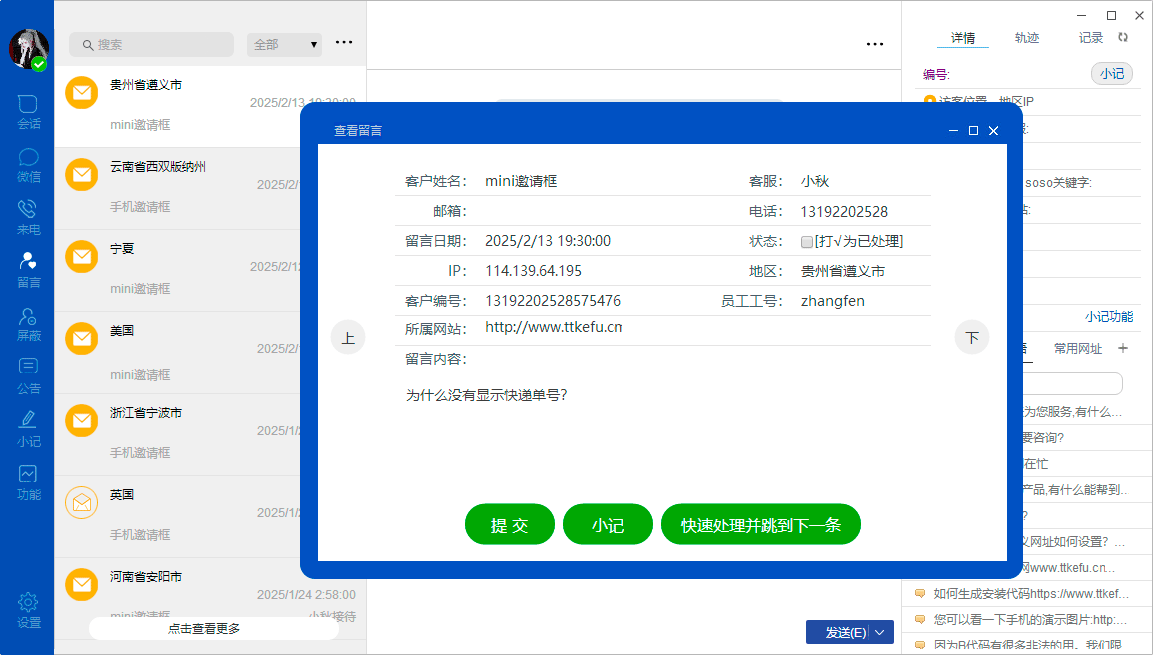Open the 会话 sidebar section

[28, 112]
